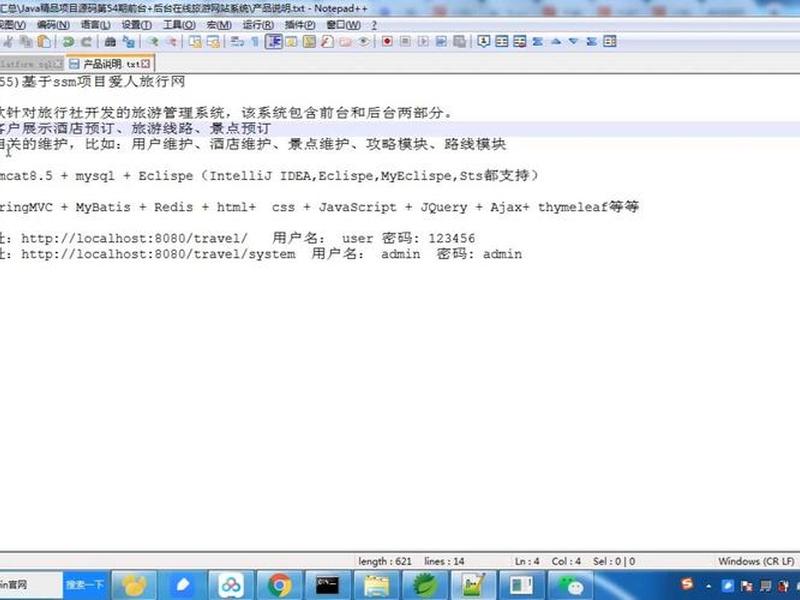Open Google Chrome from the taskbar
Viewport: 800px width, 600px height.
tap(280, 585)
